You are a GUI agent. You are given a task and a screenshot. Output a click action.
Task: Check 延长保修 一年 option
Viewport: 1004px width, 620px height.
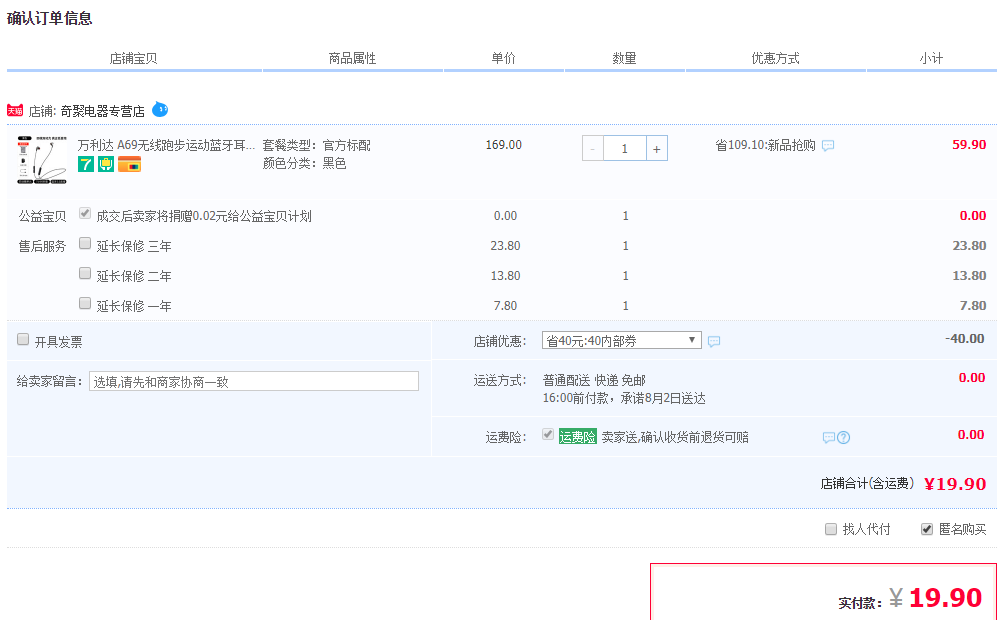click(85, 303)
